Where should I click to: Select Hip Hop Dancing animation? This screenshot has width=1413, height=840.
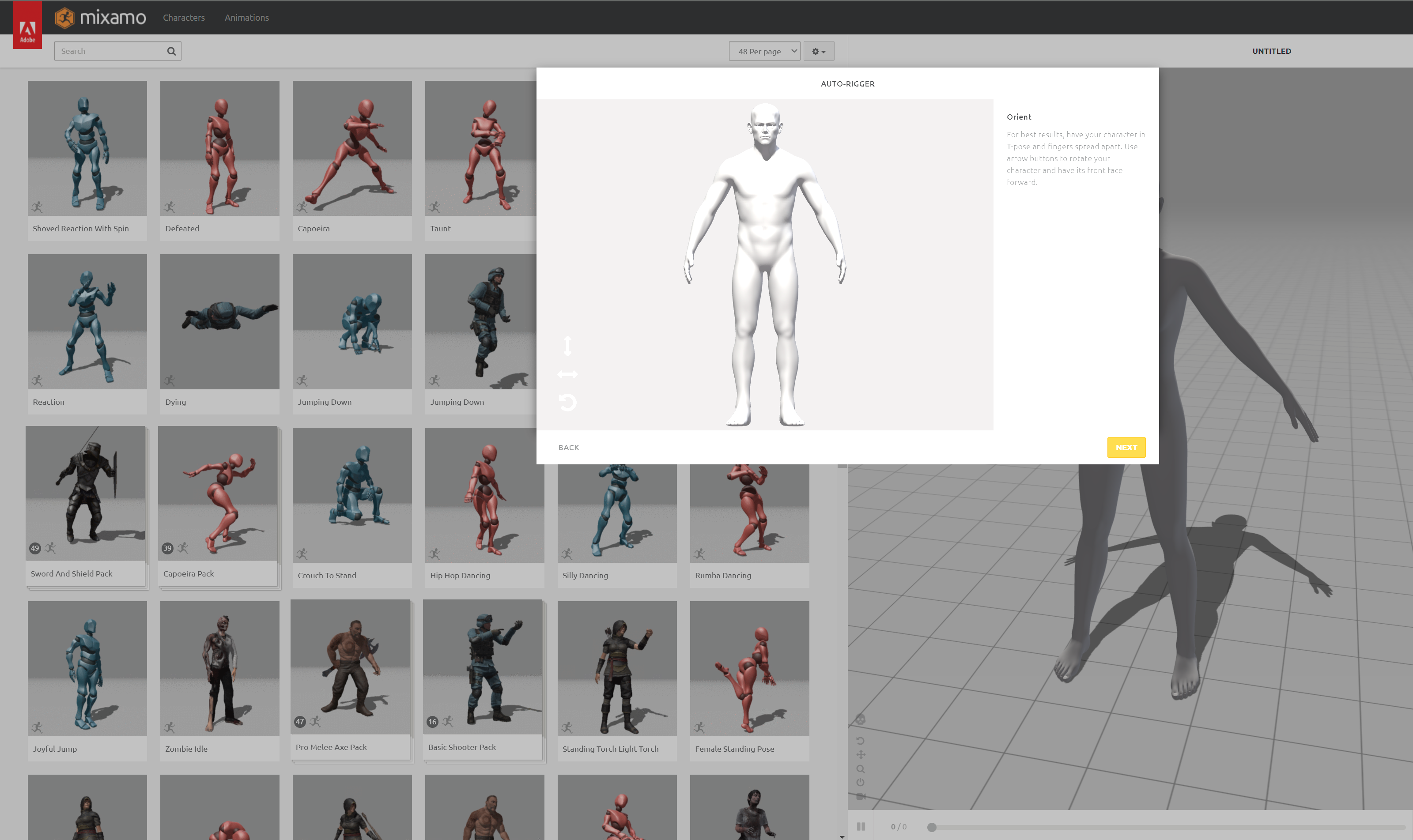click(x=484, y=507)
